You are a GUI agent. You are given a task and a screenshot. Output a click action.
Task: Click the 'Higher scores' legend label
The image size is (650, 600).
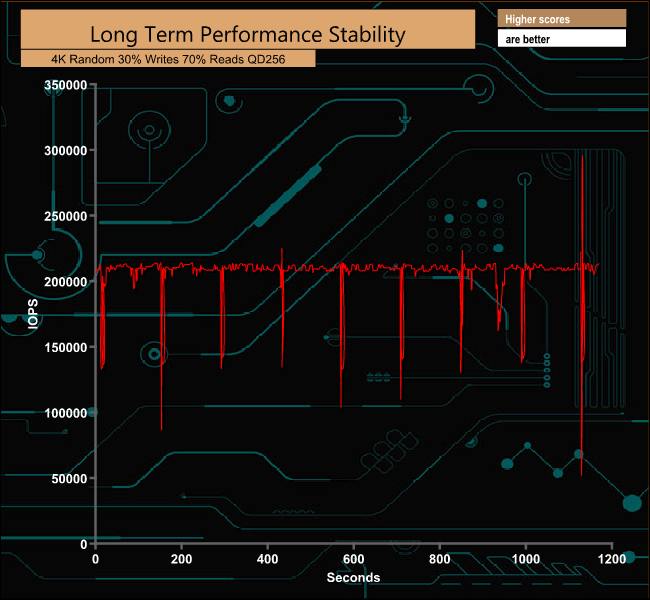(x=537, y=19)
